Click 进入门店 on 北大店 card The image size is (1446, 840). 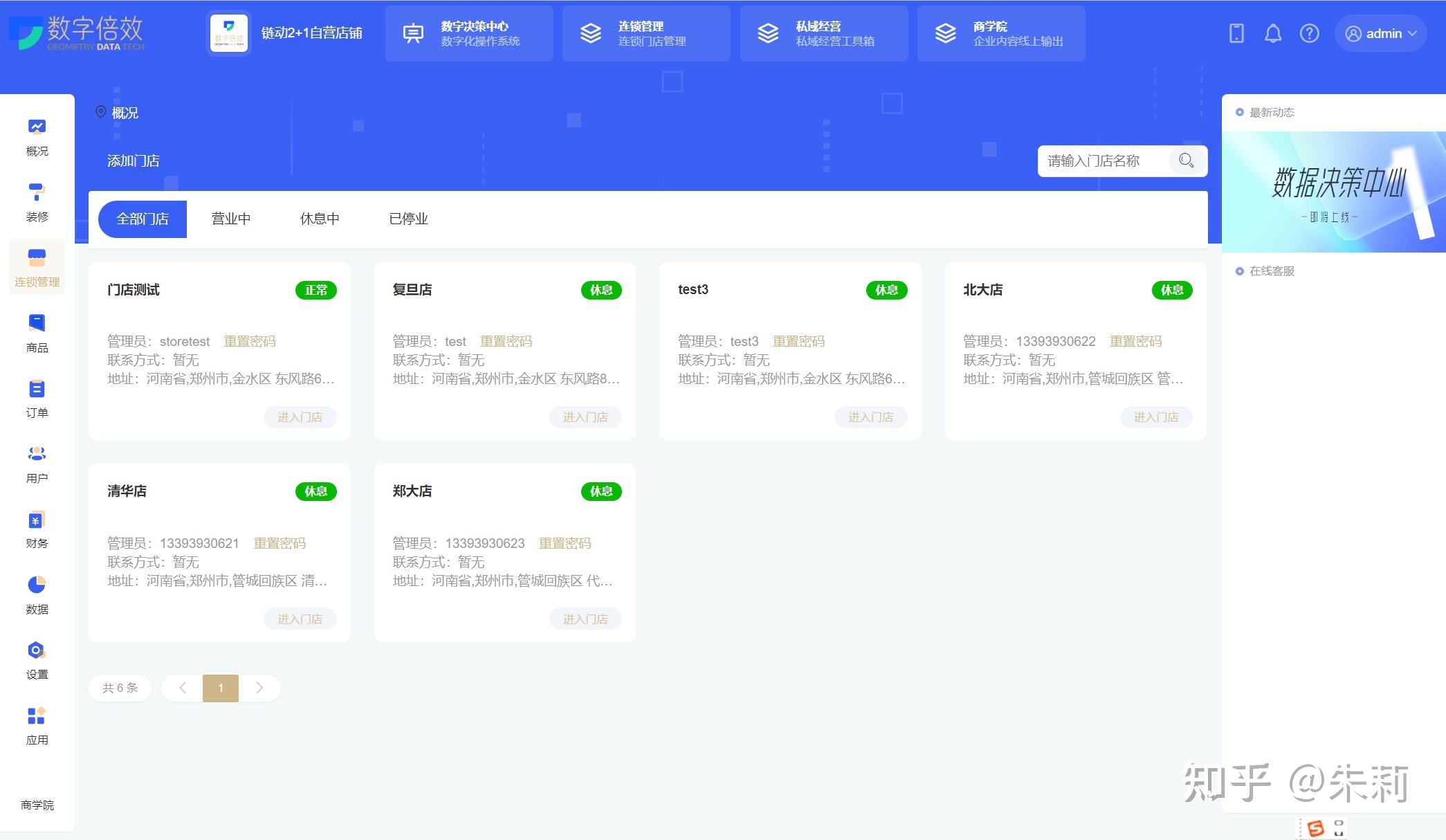(x=1156, y=417)
